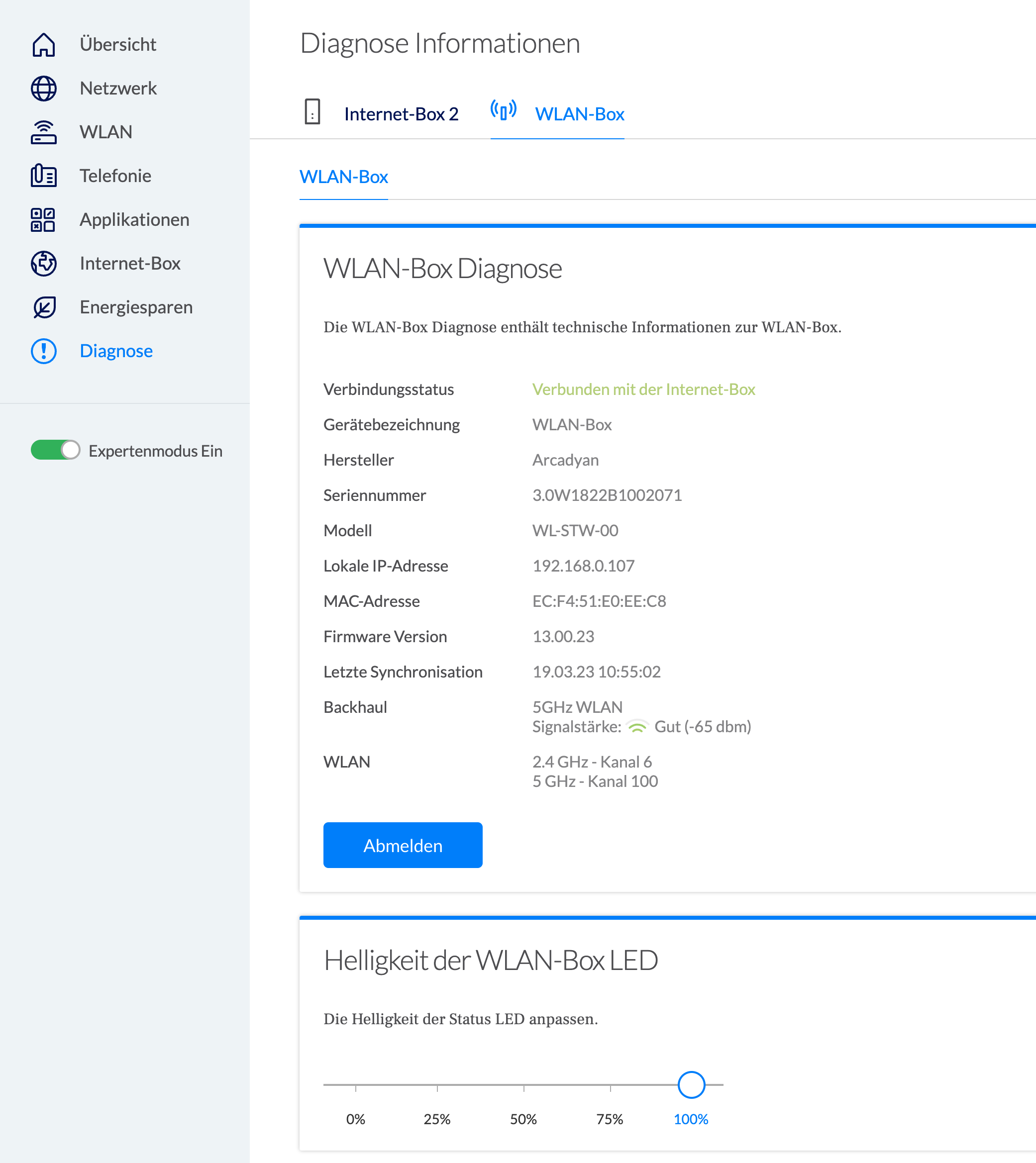The height and width of the screenshot is (1163, 1036).
Task: Click the Internet-Box 2 device icon
Action: tap(312, 111)
